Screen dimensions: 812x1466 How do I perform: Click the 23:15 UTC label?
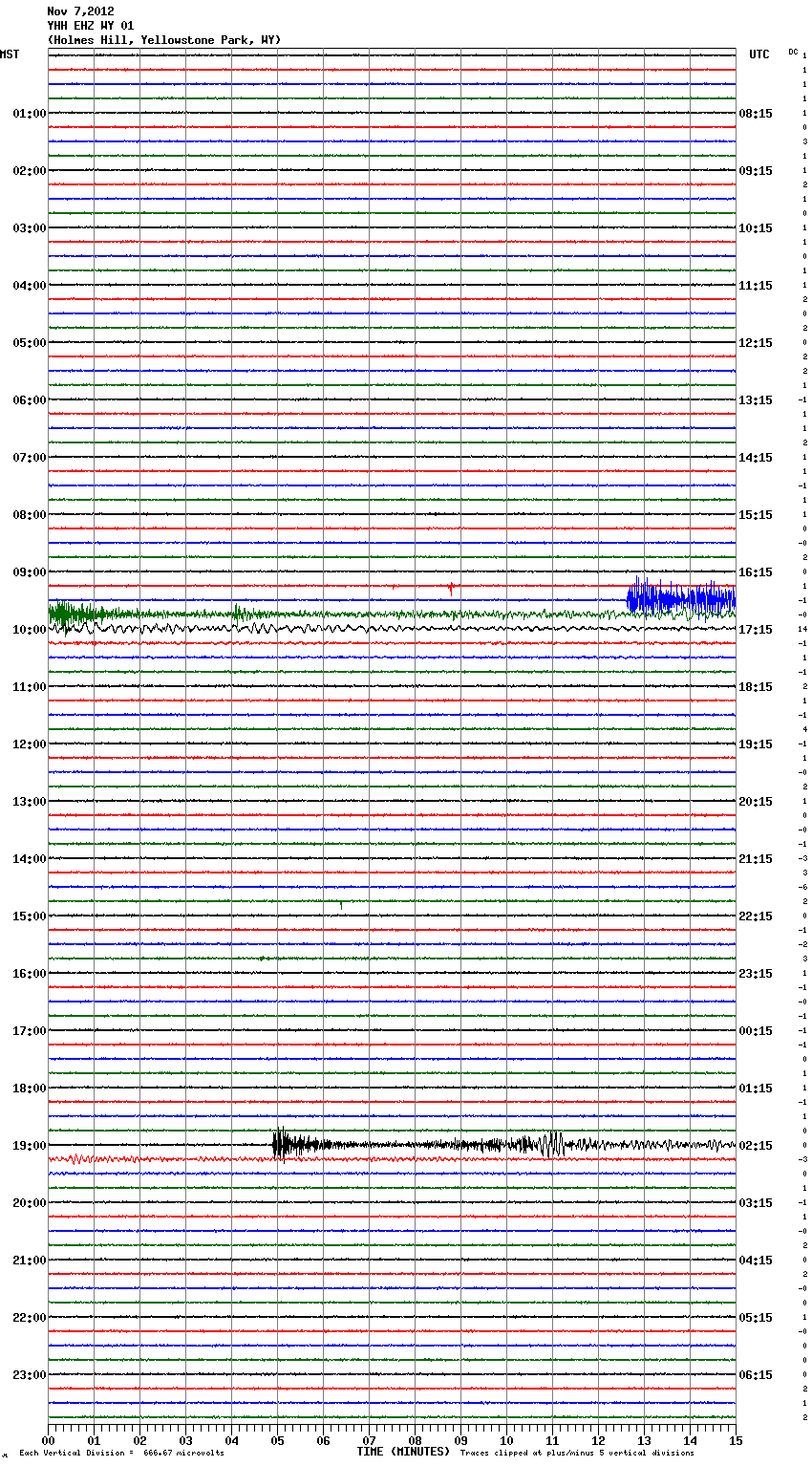[756, 974]
